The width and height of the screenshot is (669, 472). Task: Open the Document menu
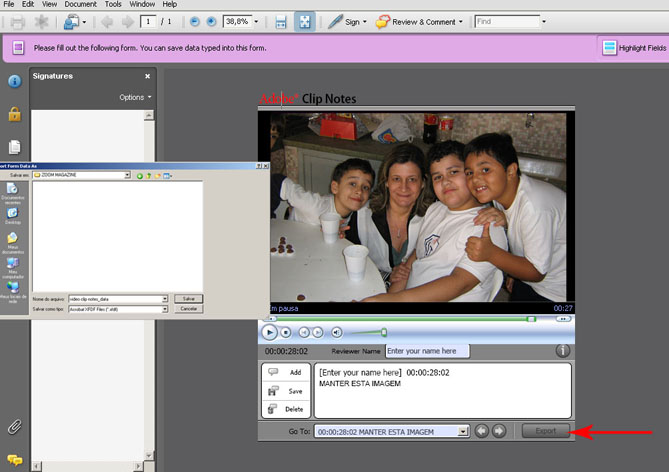click(x=81, y=5)
